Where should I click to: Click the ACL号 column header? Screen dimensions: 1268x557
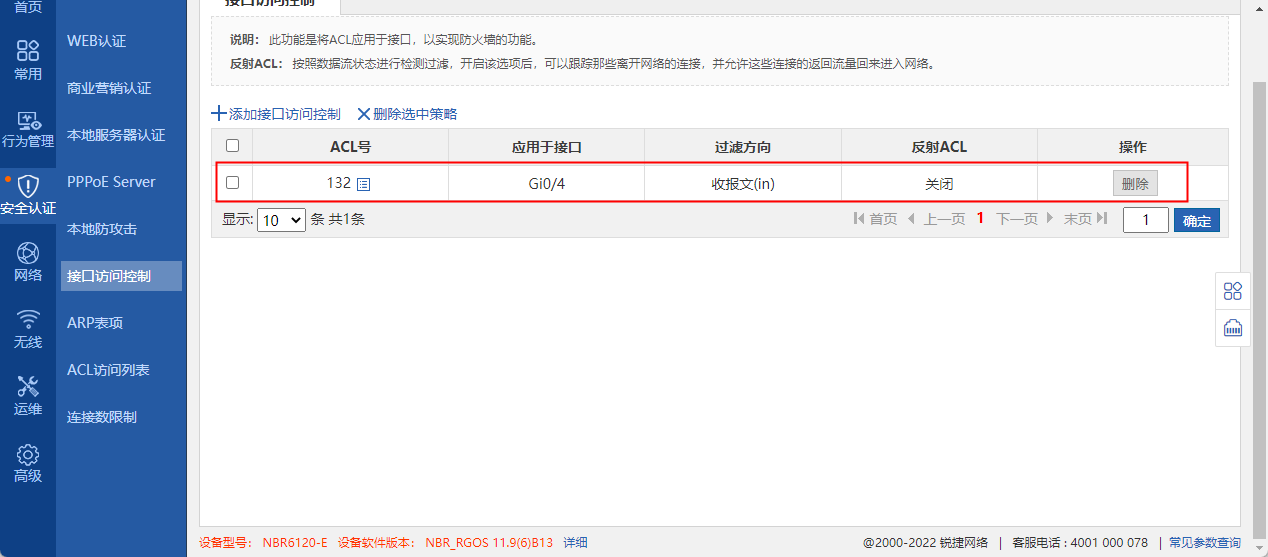coord(351,147)
